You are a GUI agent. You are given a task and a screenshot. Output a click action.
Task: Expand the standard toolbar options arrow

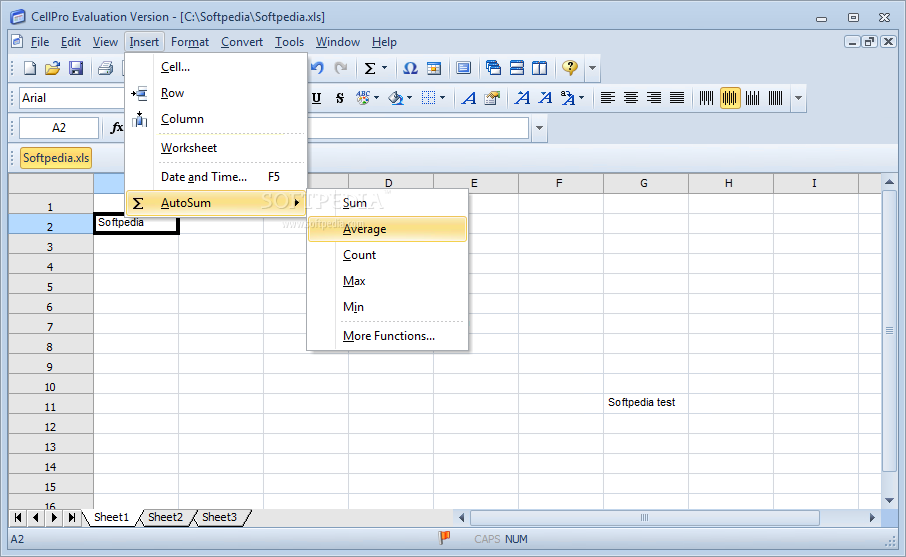592,68
